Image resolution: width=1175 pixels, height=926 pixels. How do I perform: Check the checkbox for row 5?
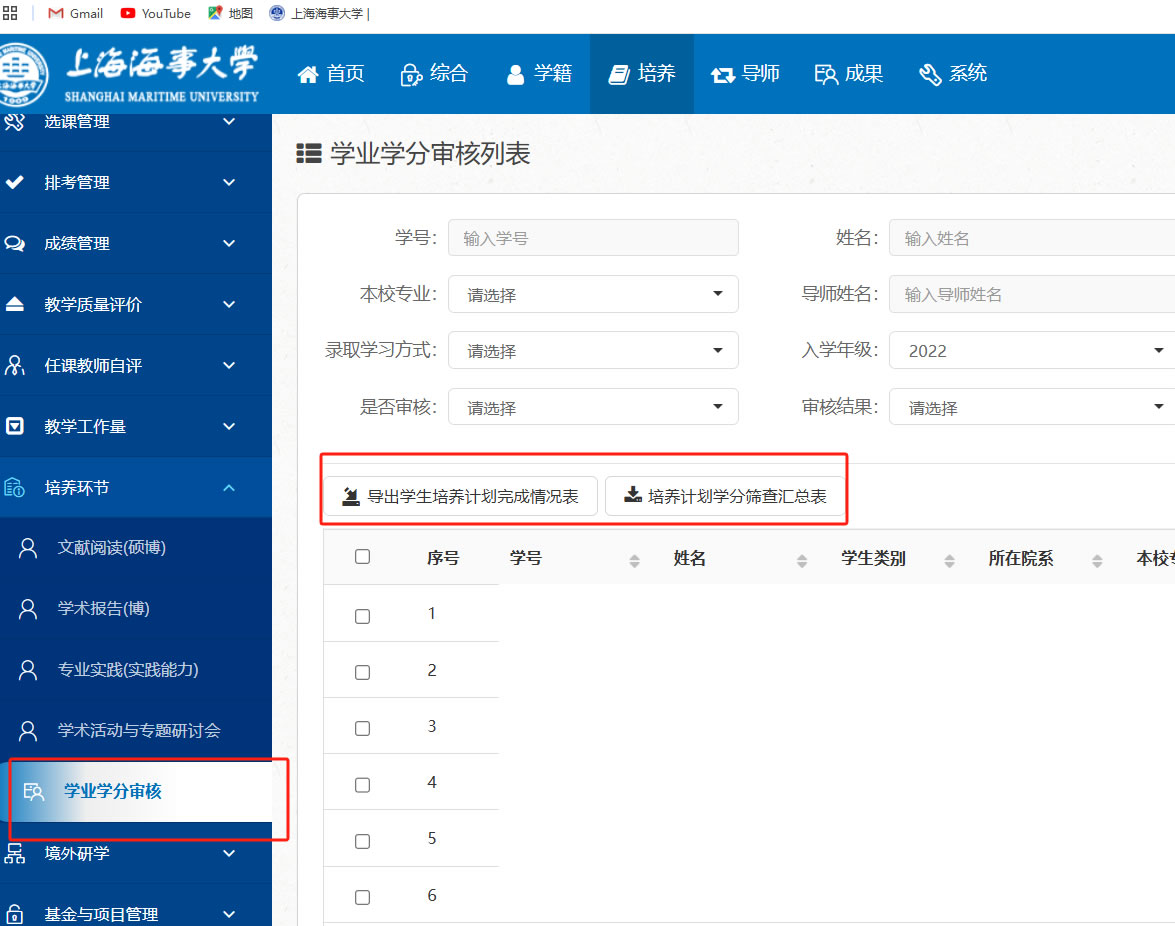tap(363, 841)
